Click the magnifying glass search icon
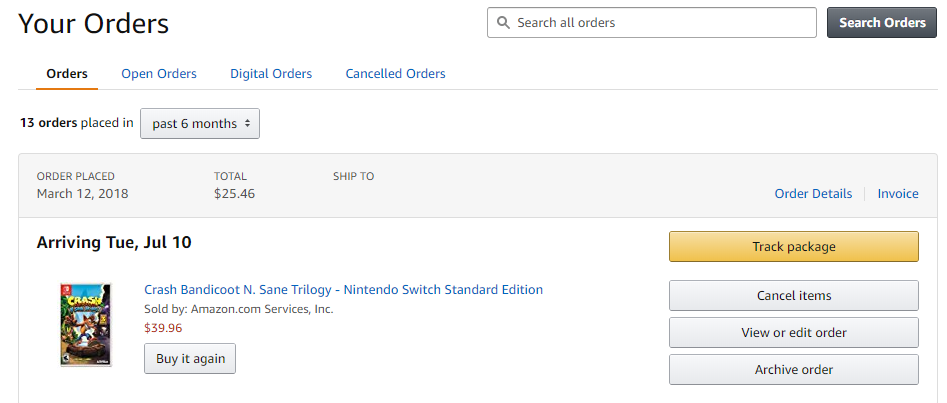 point(503,23)
